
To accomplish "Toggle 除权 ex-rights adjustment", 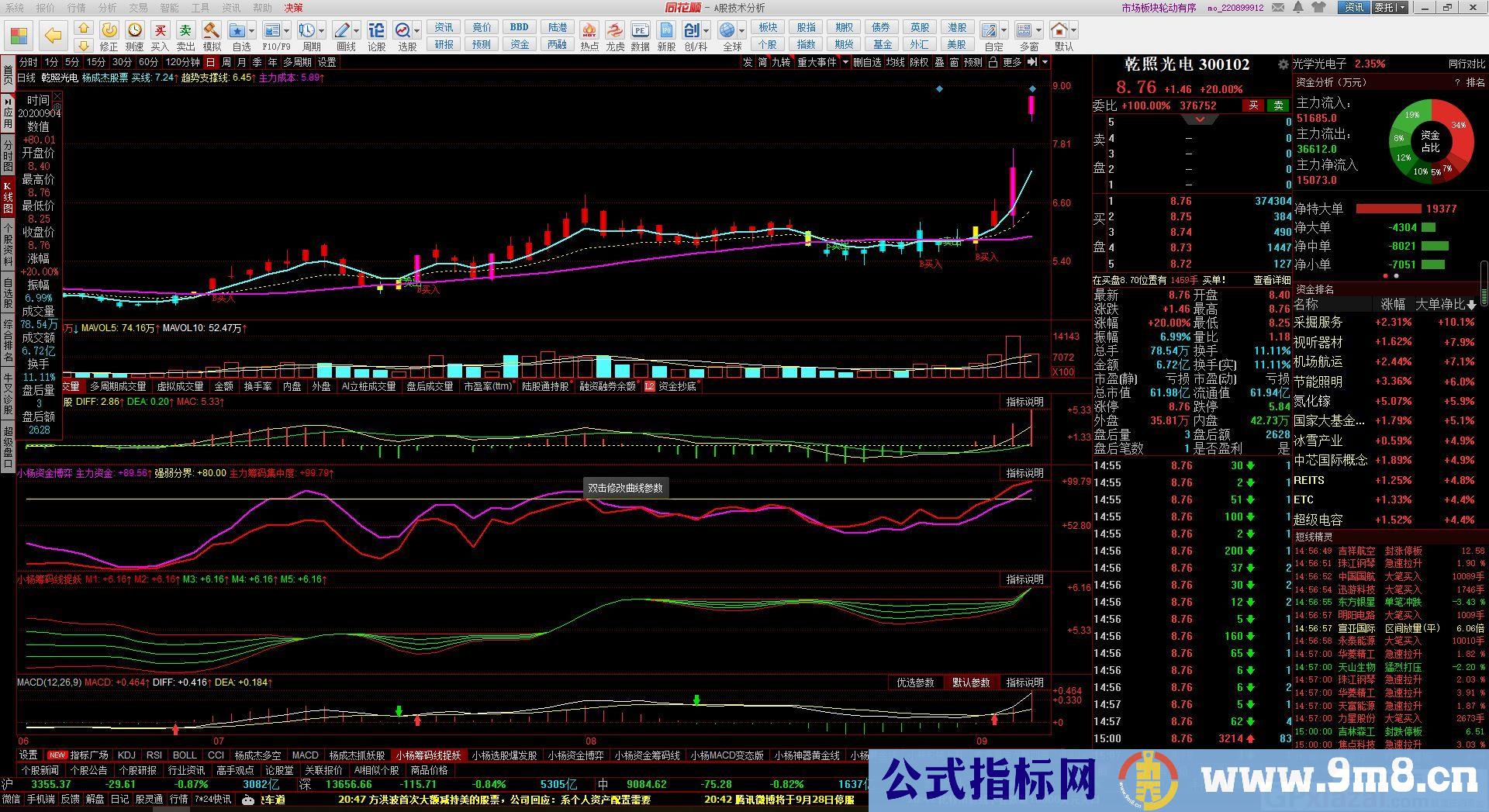I will (x=918, y=62).
